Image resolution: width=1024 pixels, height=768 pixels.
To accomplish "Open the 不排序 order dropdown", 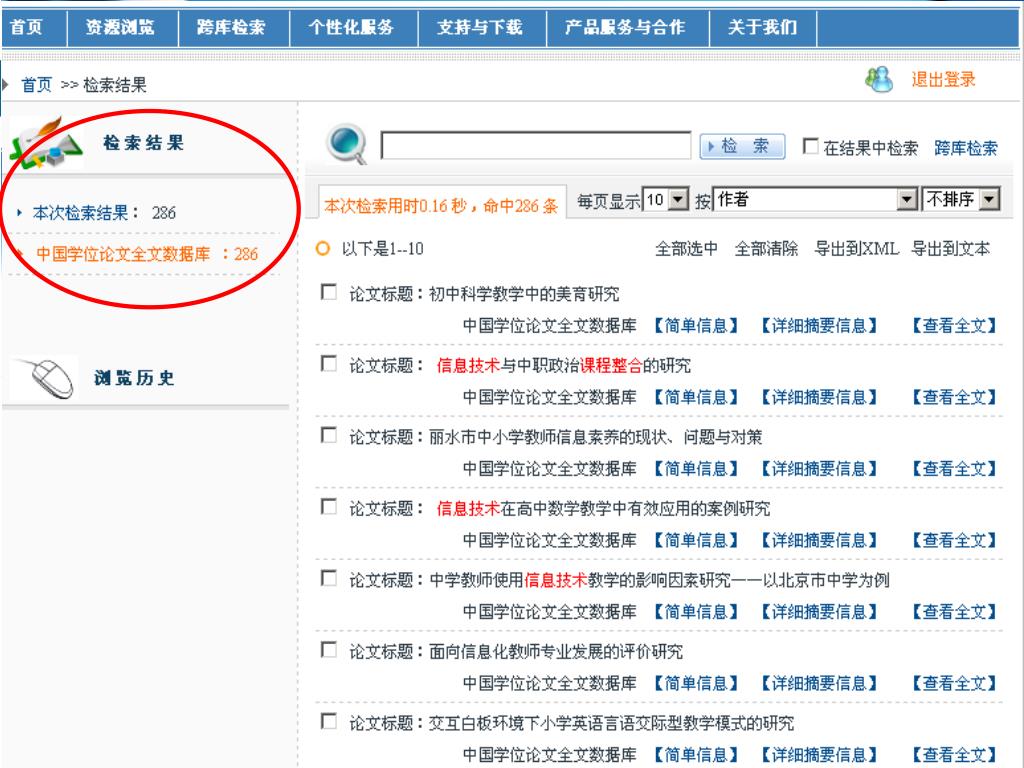I will pos(961,199).
